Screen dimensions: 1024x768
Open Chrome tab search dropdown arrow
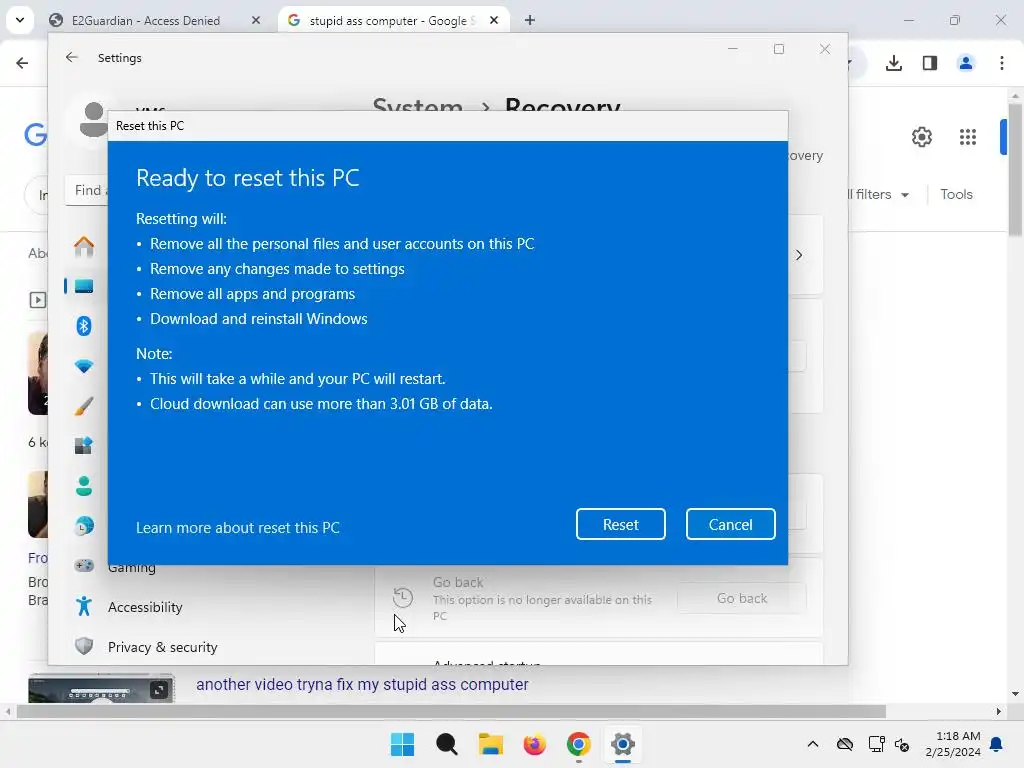point(20,20)
